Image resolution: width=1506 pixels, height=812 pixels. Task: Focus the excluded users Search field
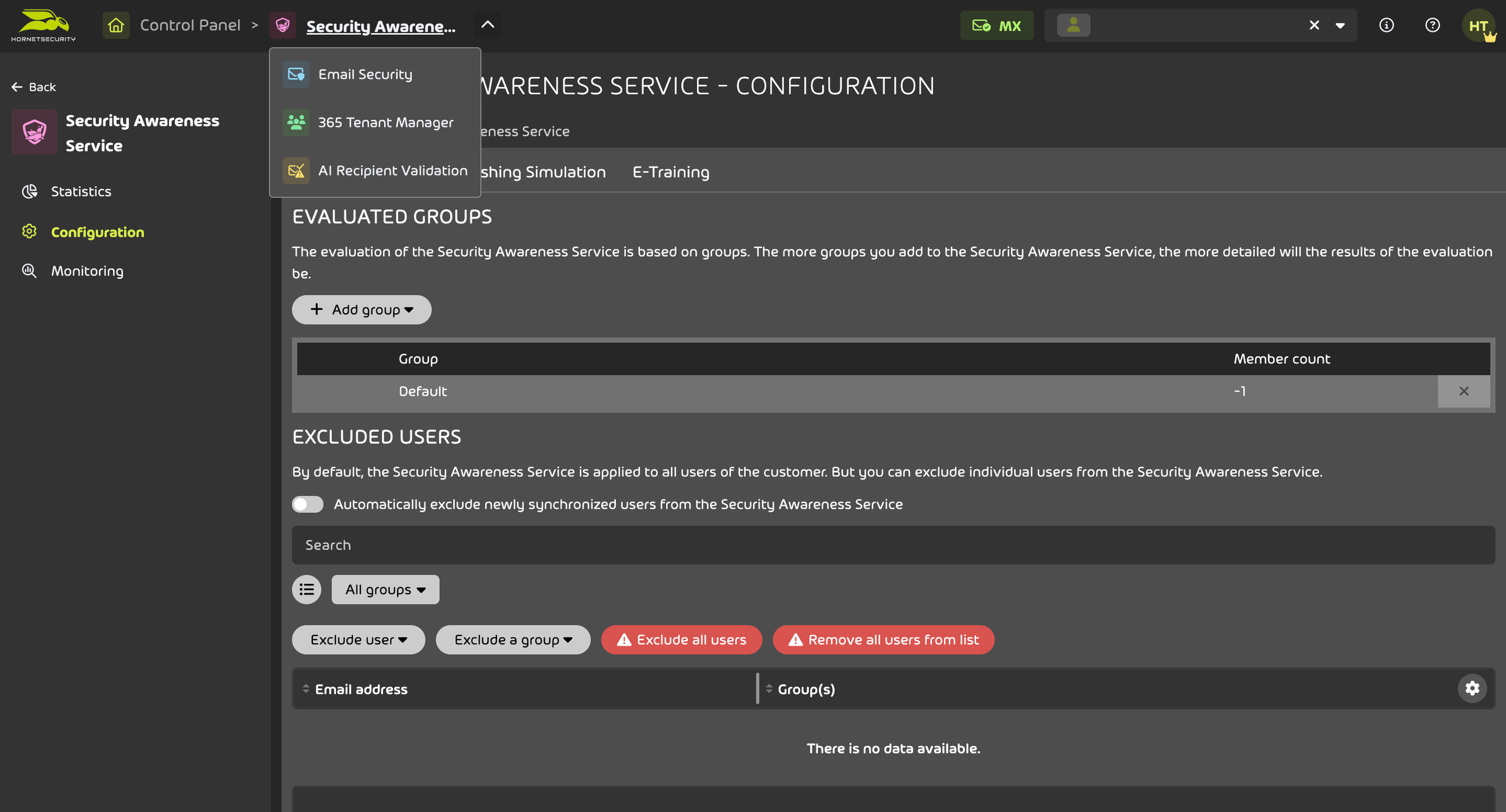(x=893, y=545)
